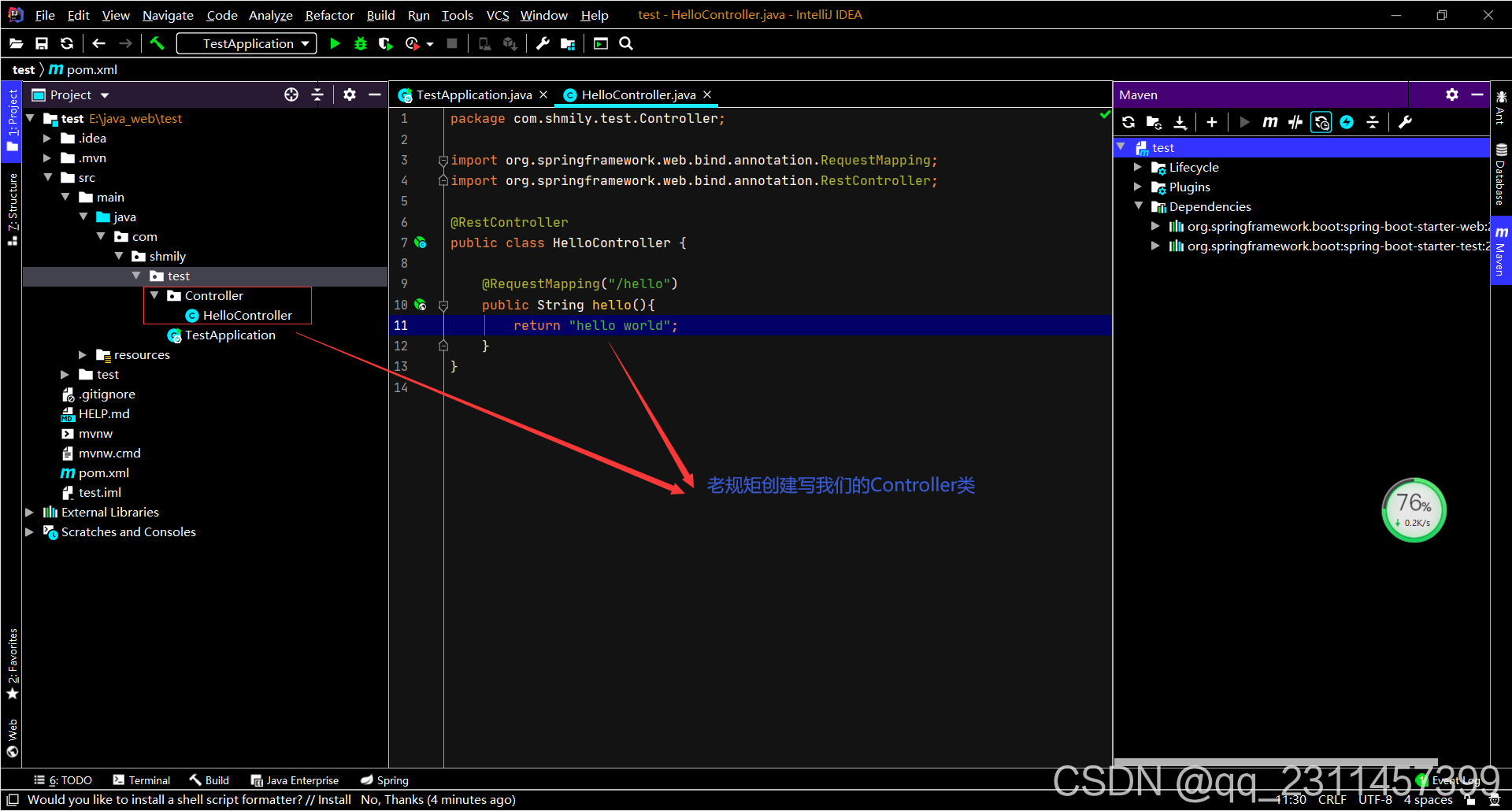Switch to TestApplication.java tab
This screenshot has width=1512, height=811.
click(x=474, y=94)
